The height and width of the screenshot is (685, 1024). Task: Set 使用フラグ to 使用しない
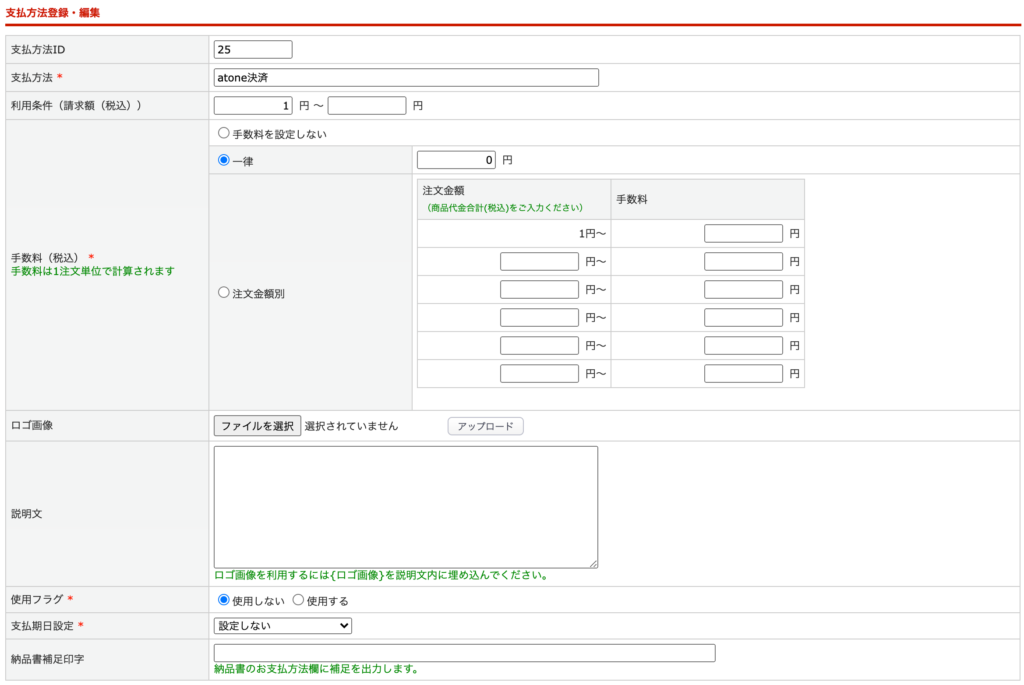224,600
